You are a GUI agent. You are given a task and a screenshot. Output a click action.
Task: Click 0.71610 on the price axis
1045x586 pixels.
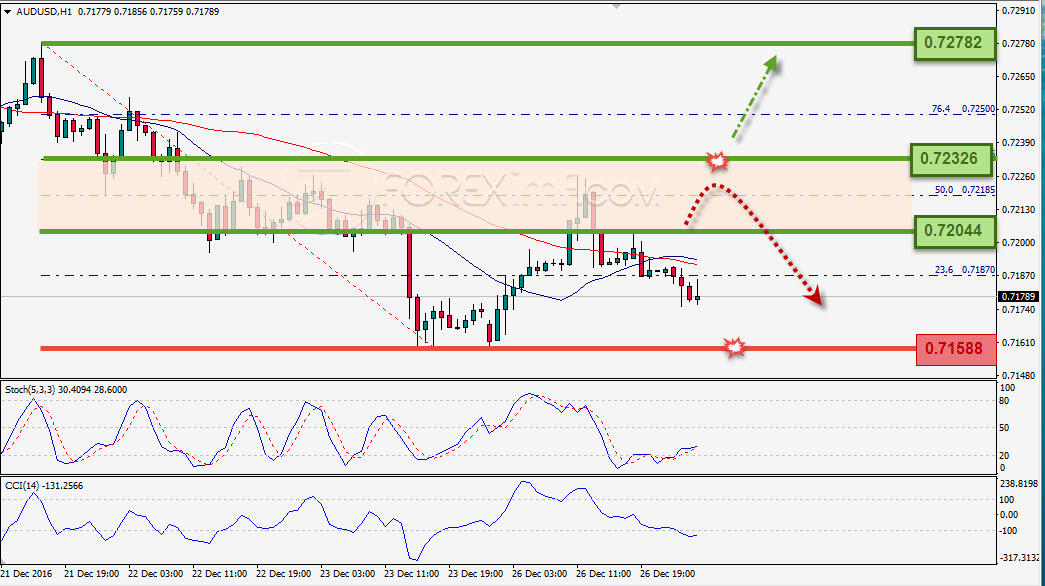coord(1018,343)
